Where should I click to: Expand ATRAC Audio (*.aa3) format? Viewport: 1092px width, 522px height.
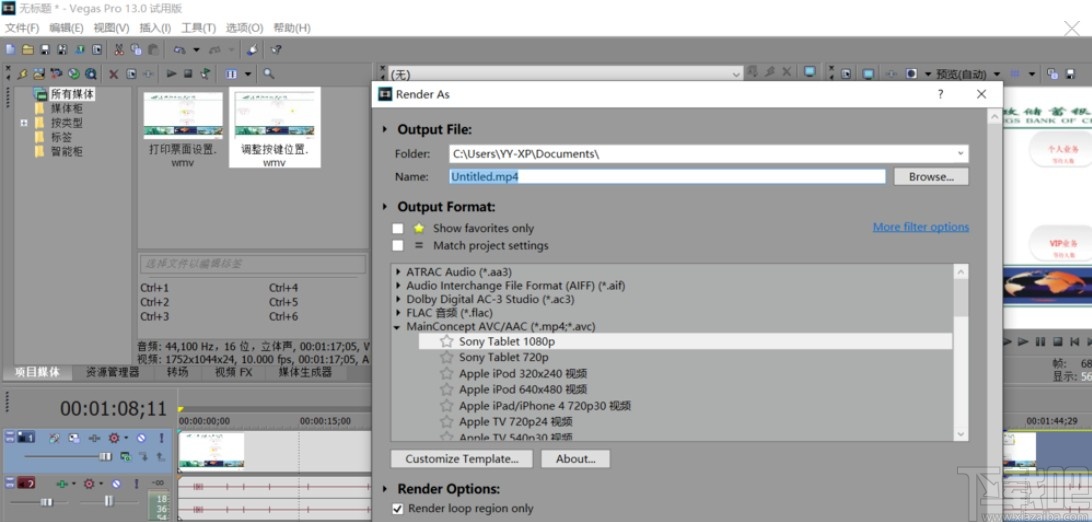click(398, 272)
